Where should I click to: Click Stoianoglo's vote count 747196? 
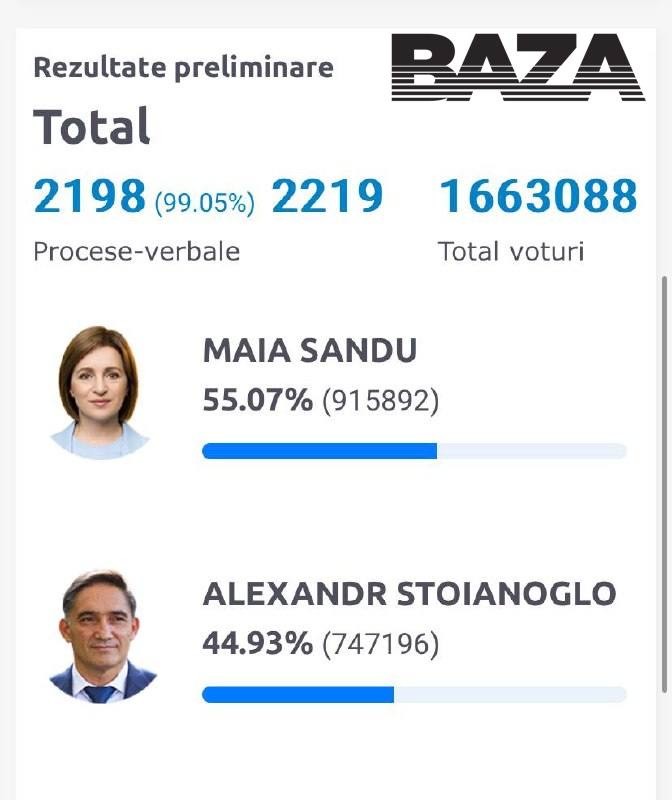[381, 644]
